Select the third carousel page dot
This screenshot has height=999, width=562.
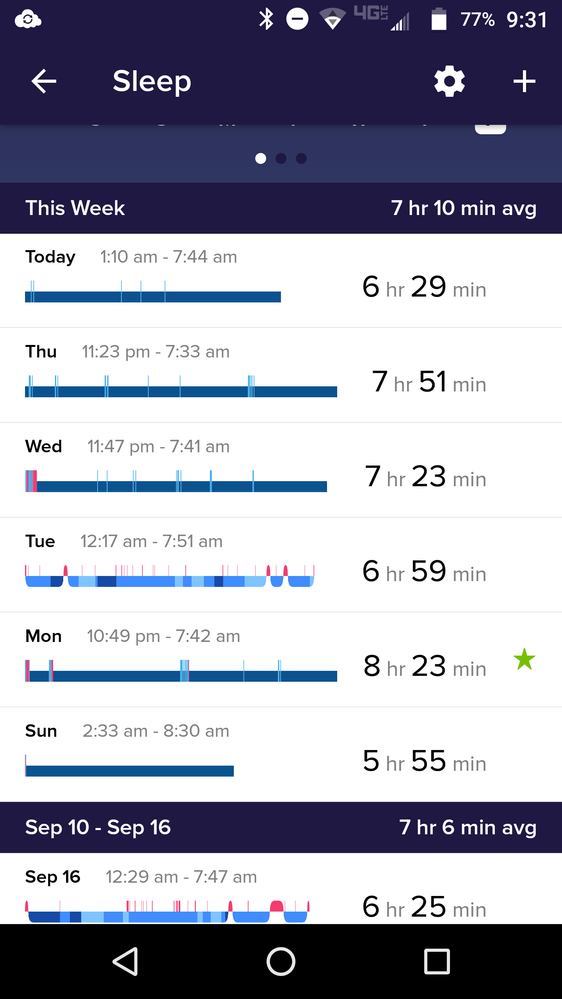pos(301,158)
